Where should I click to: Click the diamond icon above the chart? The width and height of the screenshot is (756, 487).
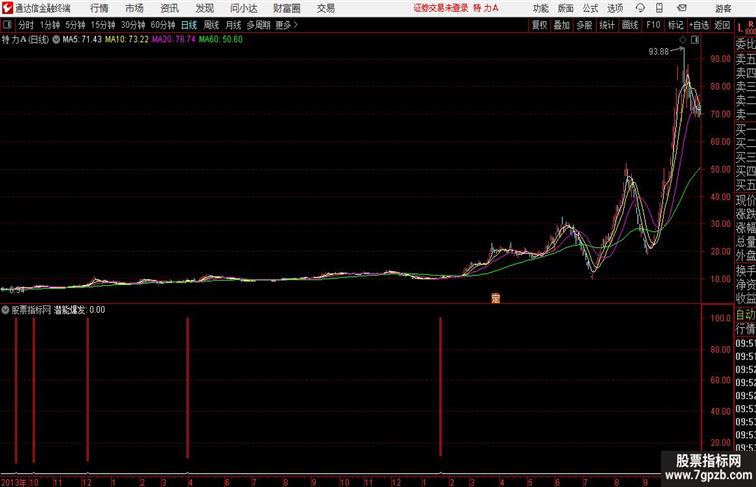(683, 40)
